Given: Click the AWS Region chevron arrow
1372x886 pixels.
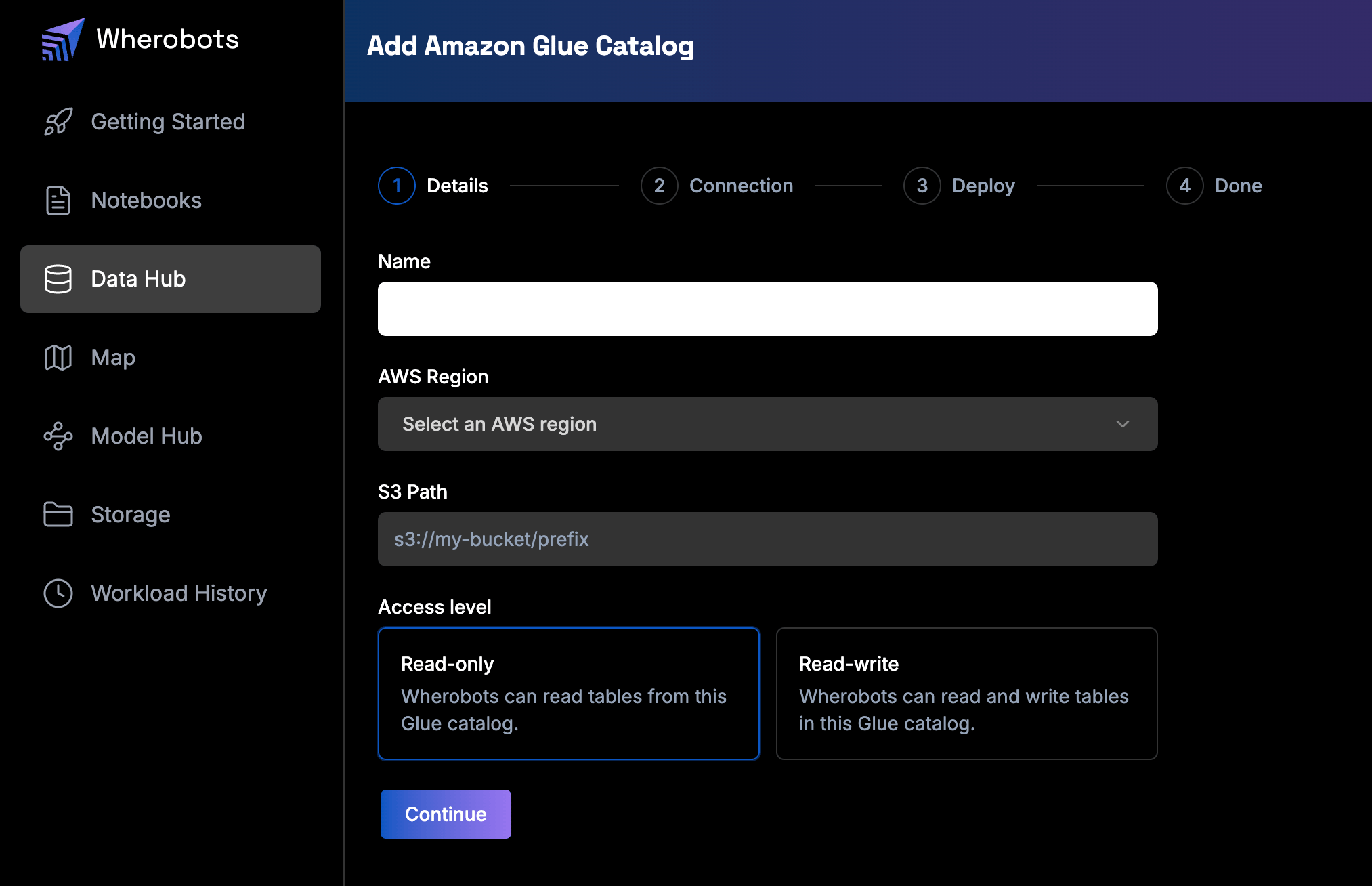Looking at the screenshot, I should (1123, 424).
